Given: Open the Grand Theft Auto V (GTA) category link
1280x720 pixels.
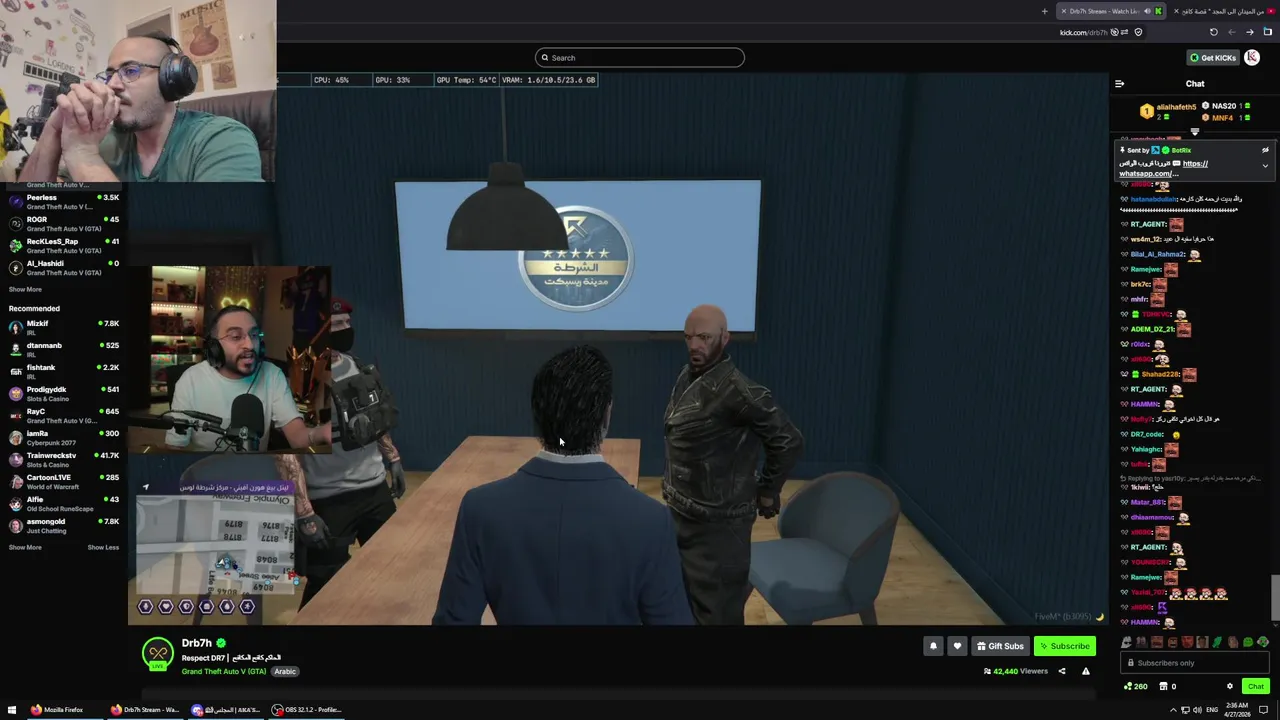Looking at the screenshot, I should [224, 671].
